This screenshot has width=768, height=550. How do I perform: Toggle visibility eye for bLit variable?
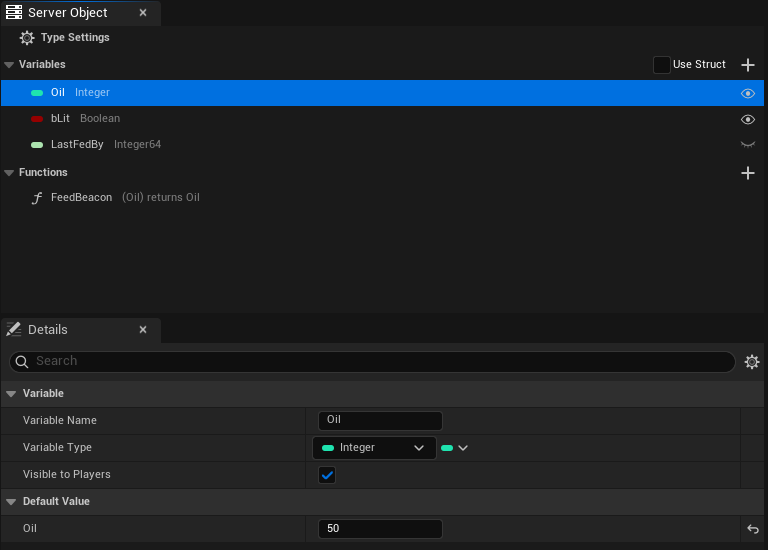coord(747,119)
